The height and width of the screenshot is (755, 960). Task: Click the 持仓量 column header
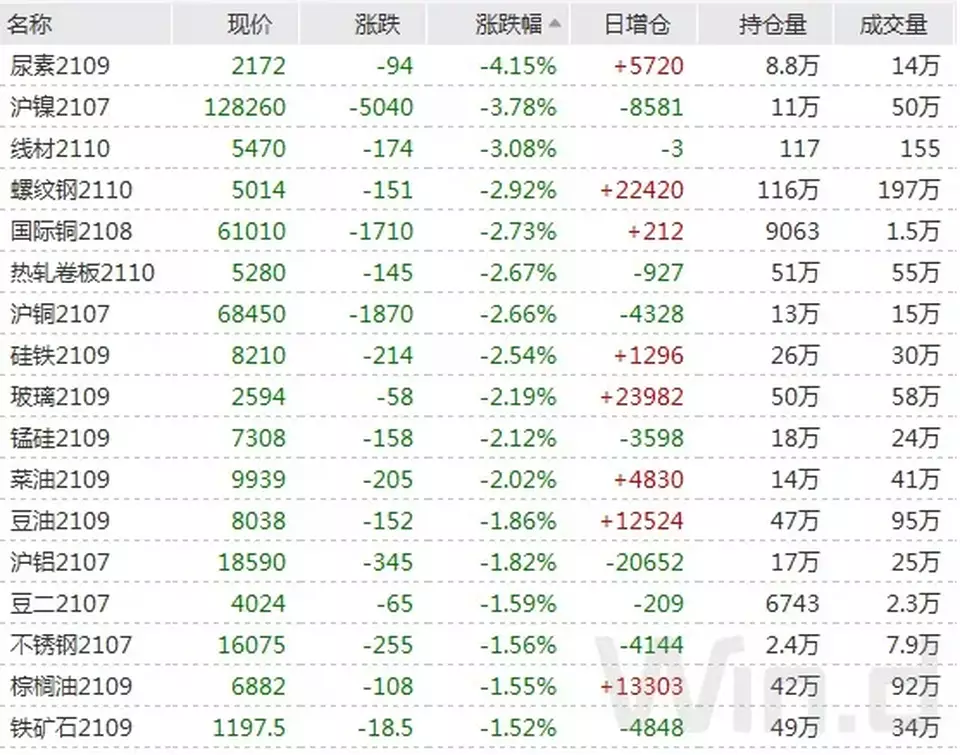pos(773,24)
